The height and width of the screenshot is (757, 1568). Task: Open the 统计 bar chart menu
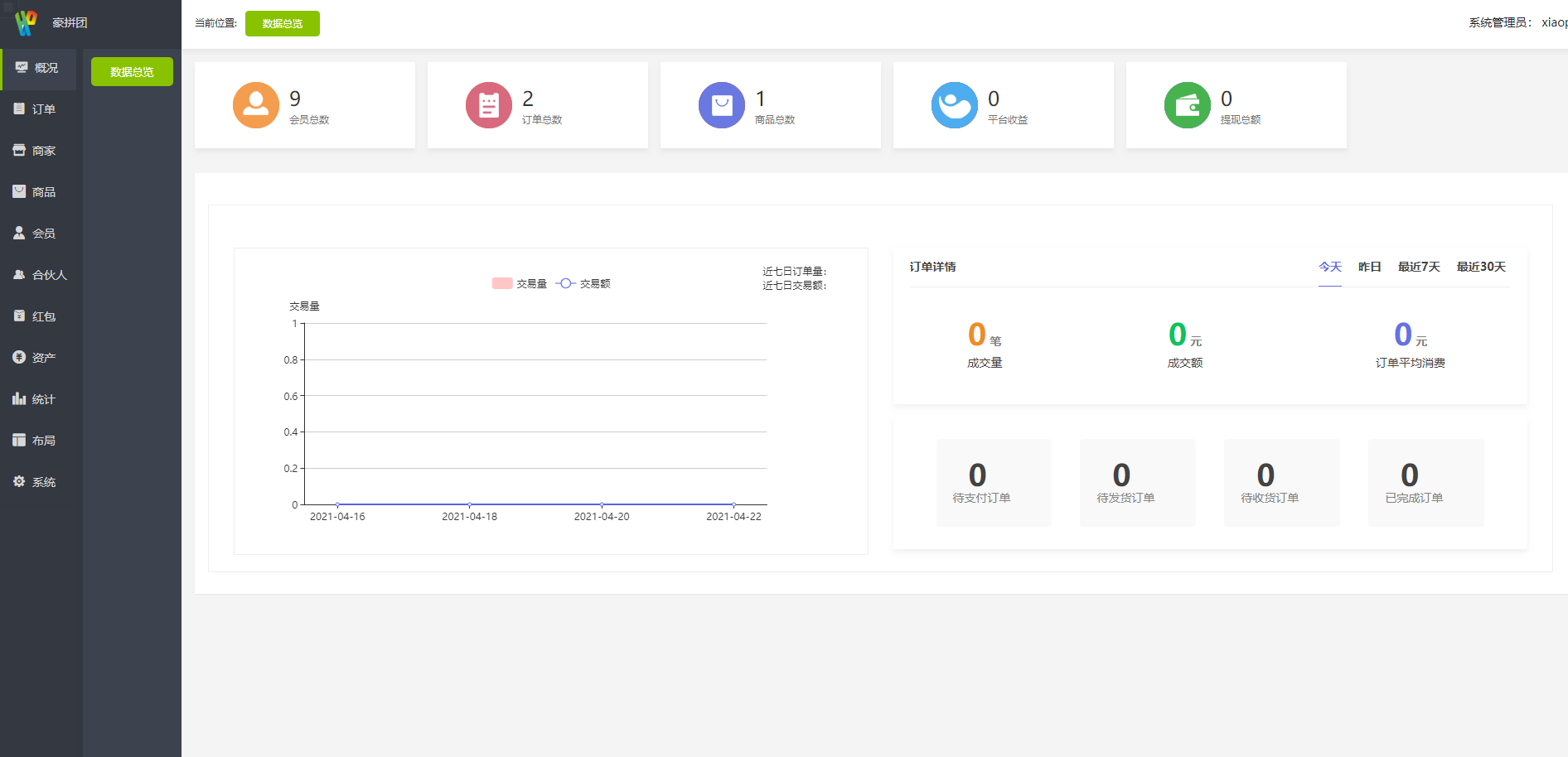click(x=35, y=399)
